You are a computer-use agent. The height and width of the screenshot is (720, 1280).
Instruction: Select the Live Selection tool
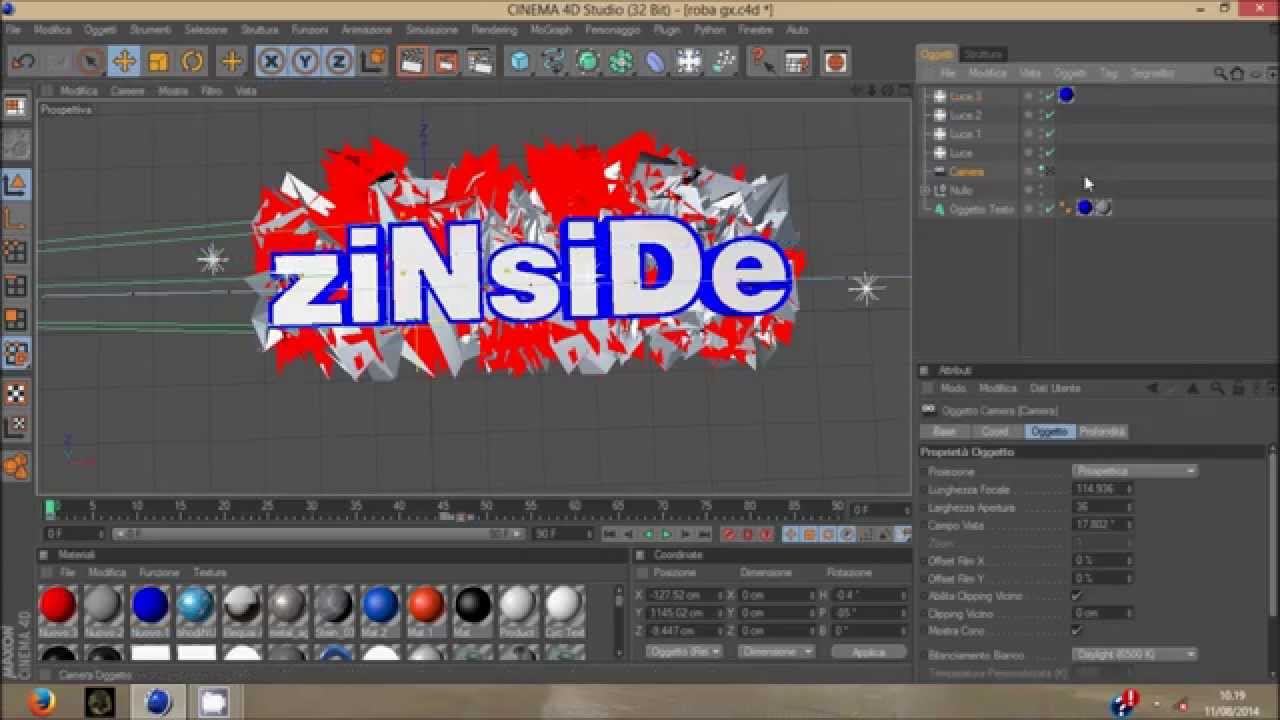[x=90, y=62]
